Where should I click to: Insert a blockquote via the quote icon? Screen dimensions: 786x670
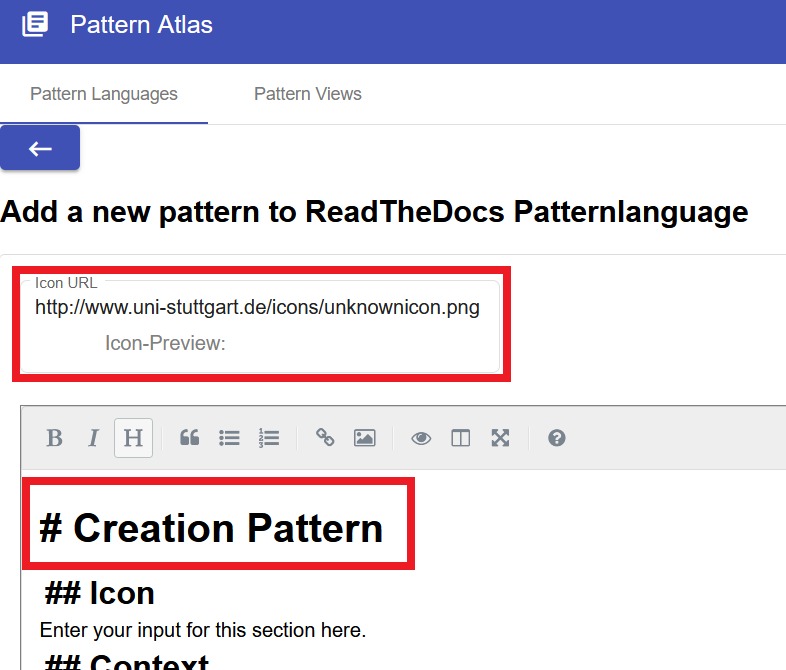(x=189, y=438)
